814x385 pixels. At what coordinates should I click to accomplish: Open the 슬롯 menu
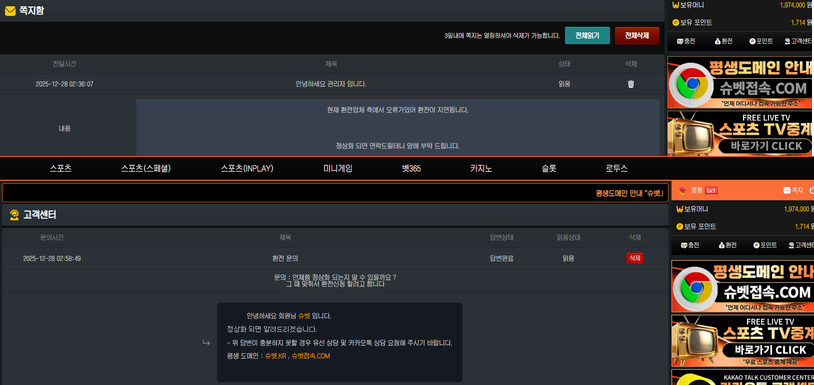click(x=549, y=169)
